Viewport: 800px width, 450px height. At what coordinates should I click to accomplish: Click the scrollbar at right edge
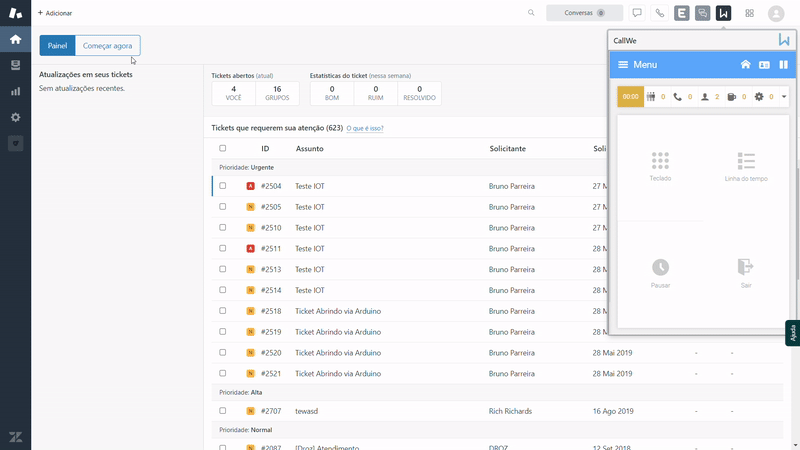pos(797,225)
